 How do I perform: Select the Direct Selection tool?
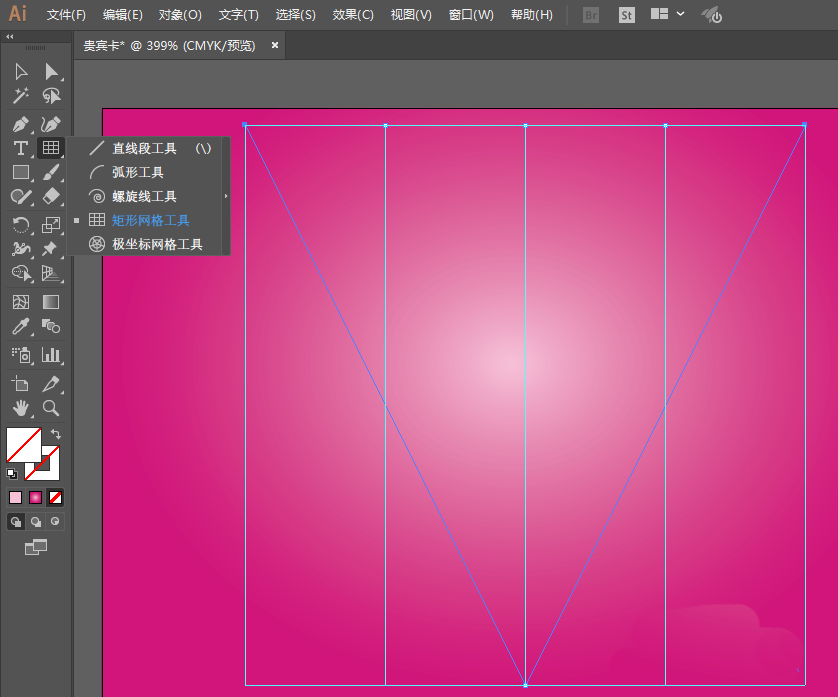[51, 72]
